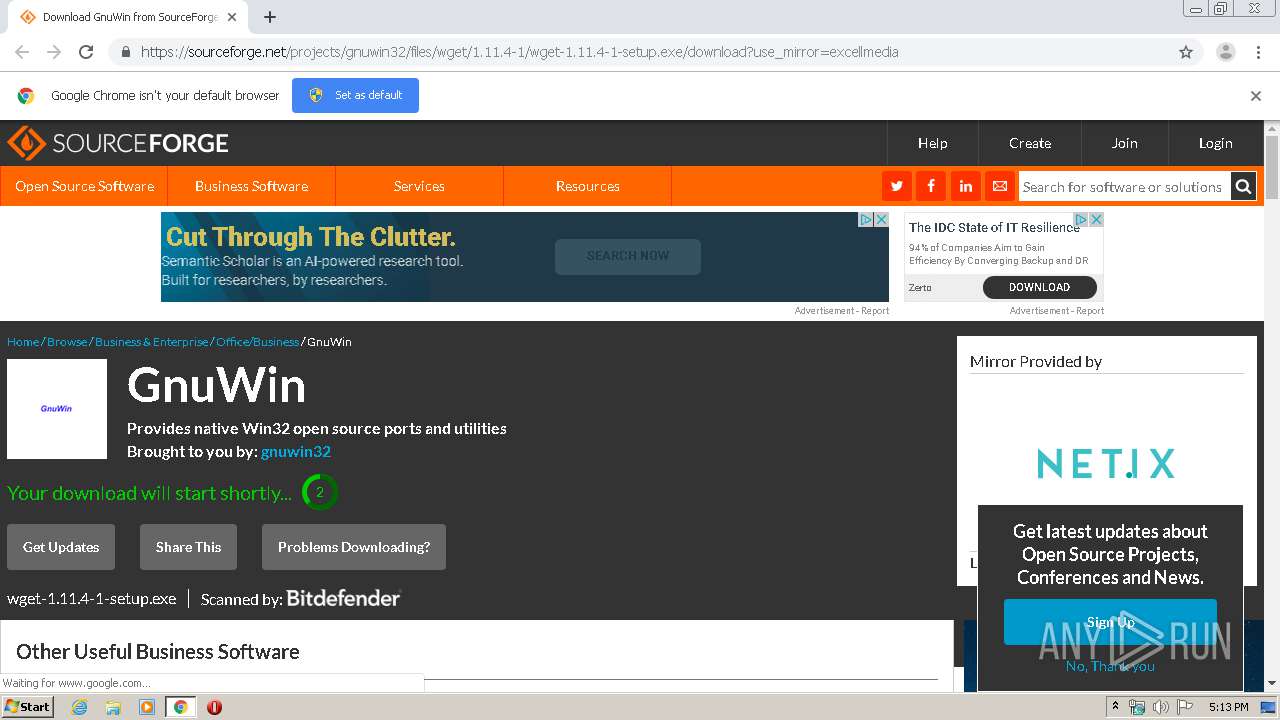This screenshot has width=1280, height=720.
Task: Open the Chrome three-dot menu
Action: click(x=1258, y=52)
